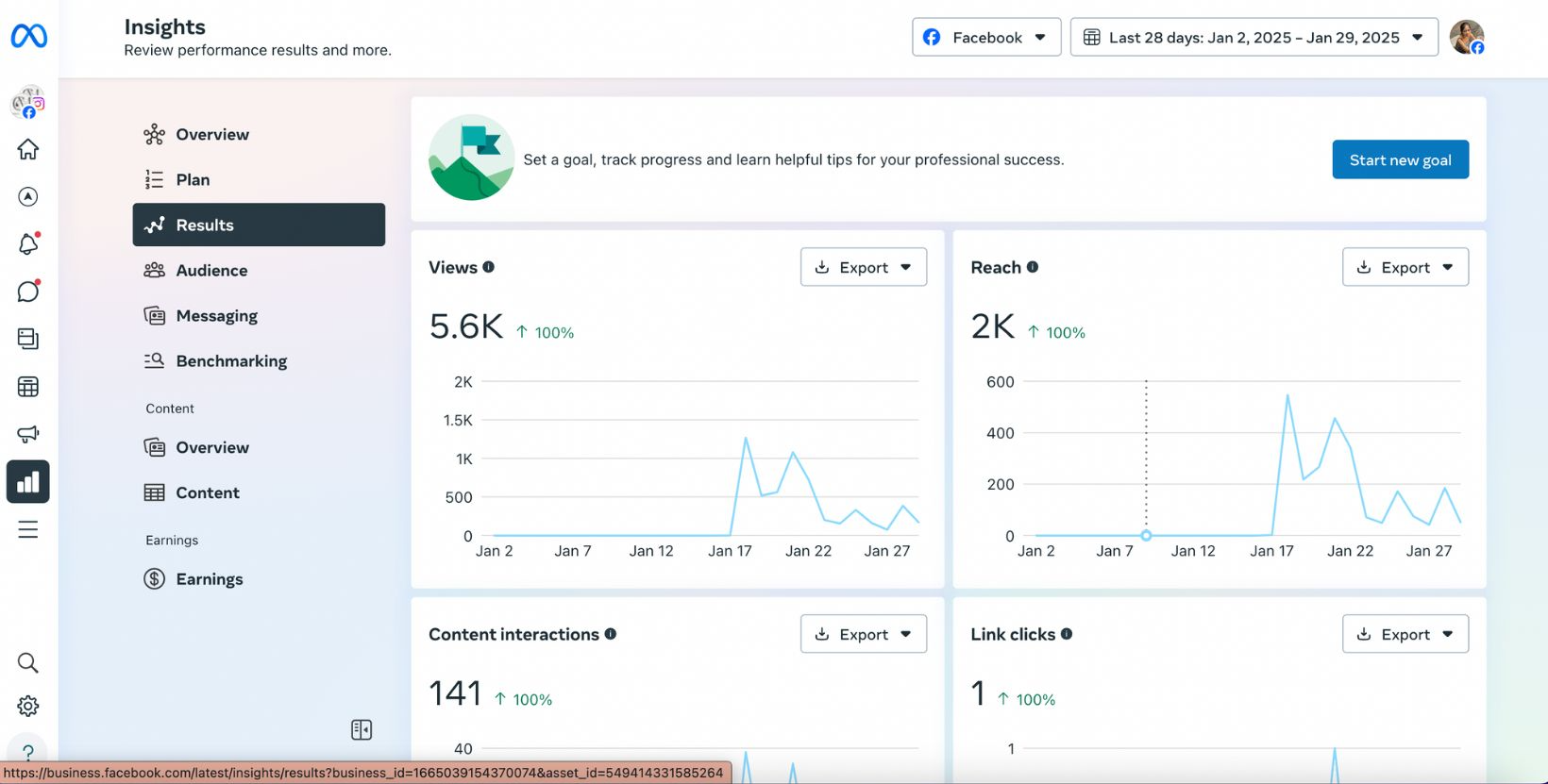Screen dimensions: 1548x784
Task: Click the Search magnifier icon in left rail
Action: pos(28,663)
